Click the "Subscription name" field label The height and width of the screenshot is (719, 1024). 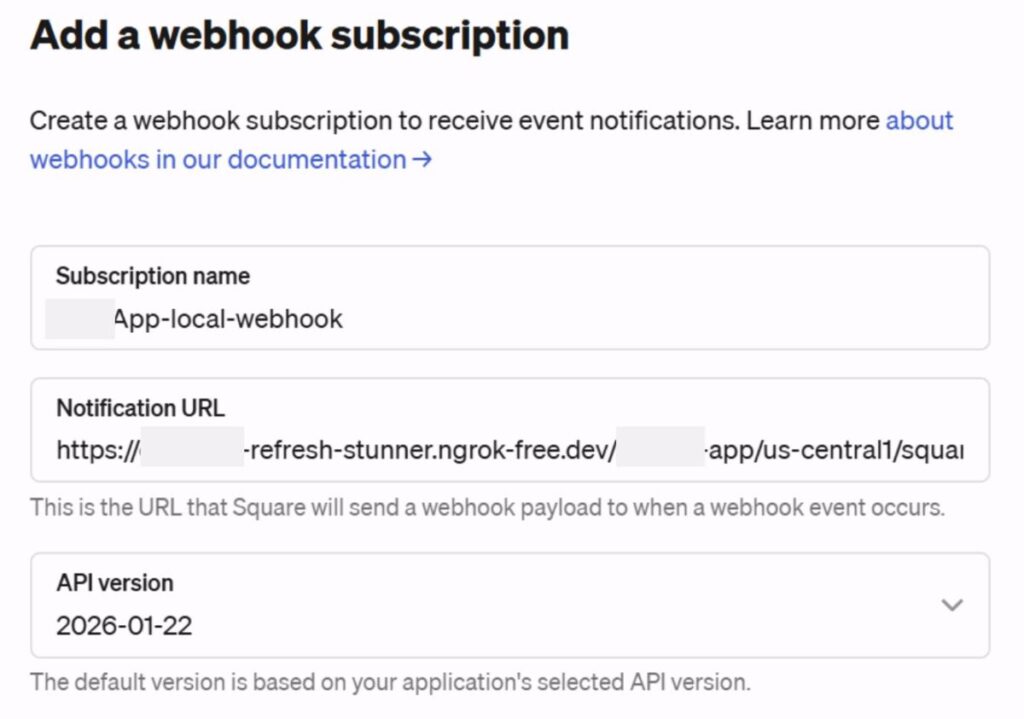click(152, 276)
